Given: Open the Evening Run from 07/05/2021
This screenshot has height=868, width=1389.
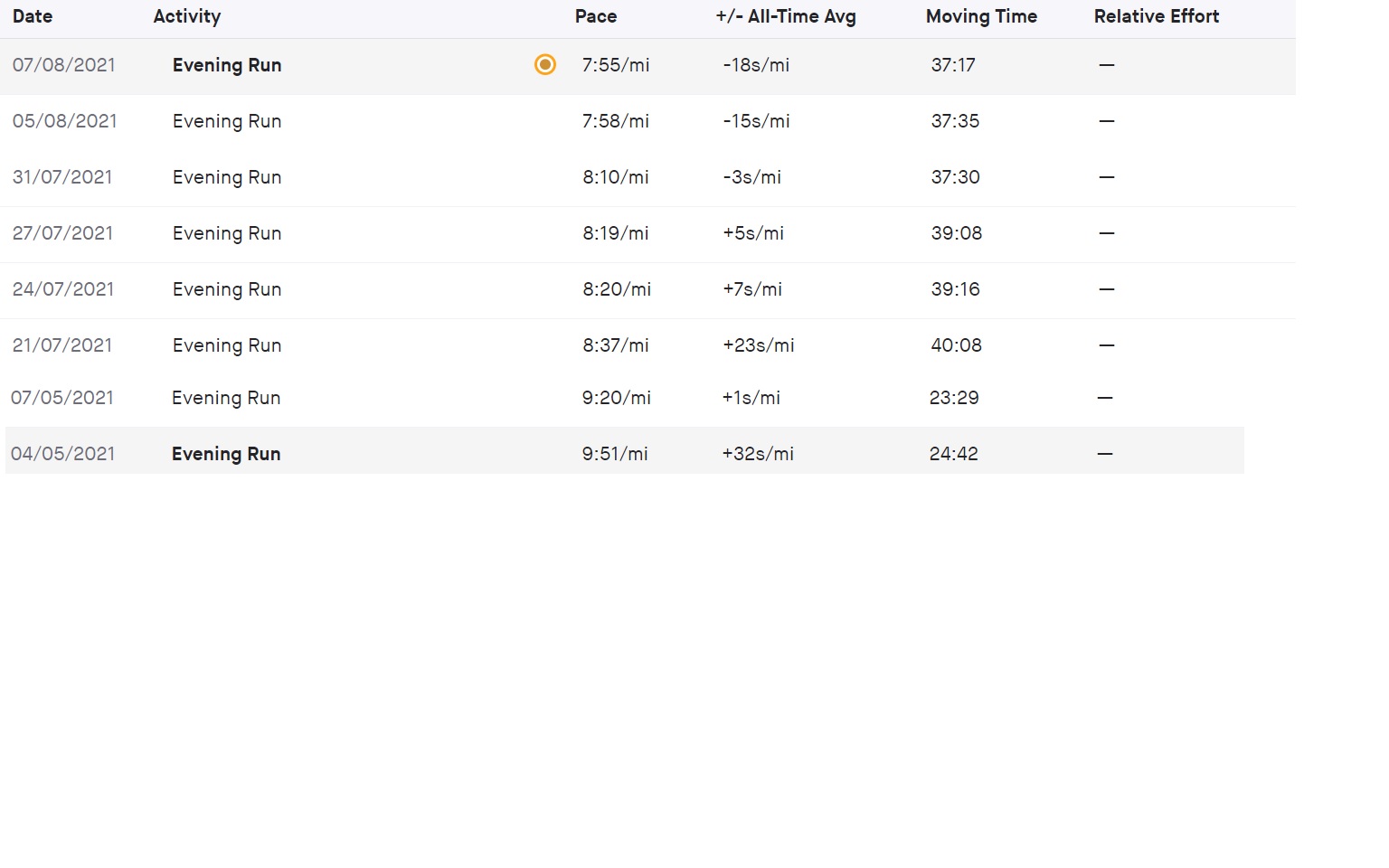Looking at the screenshot, I should click(x=226, y=398).
